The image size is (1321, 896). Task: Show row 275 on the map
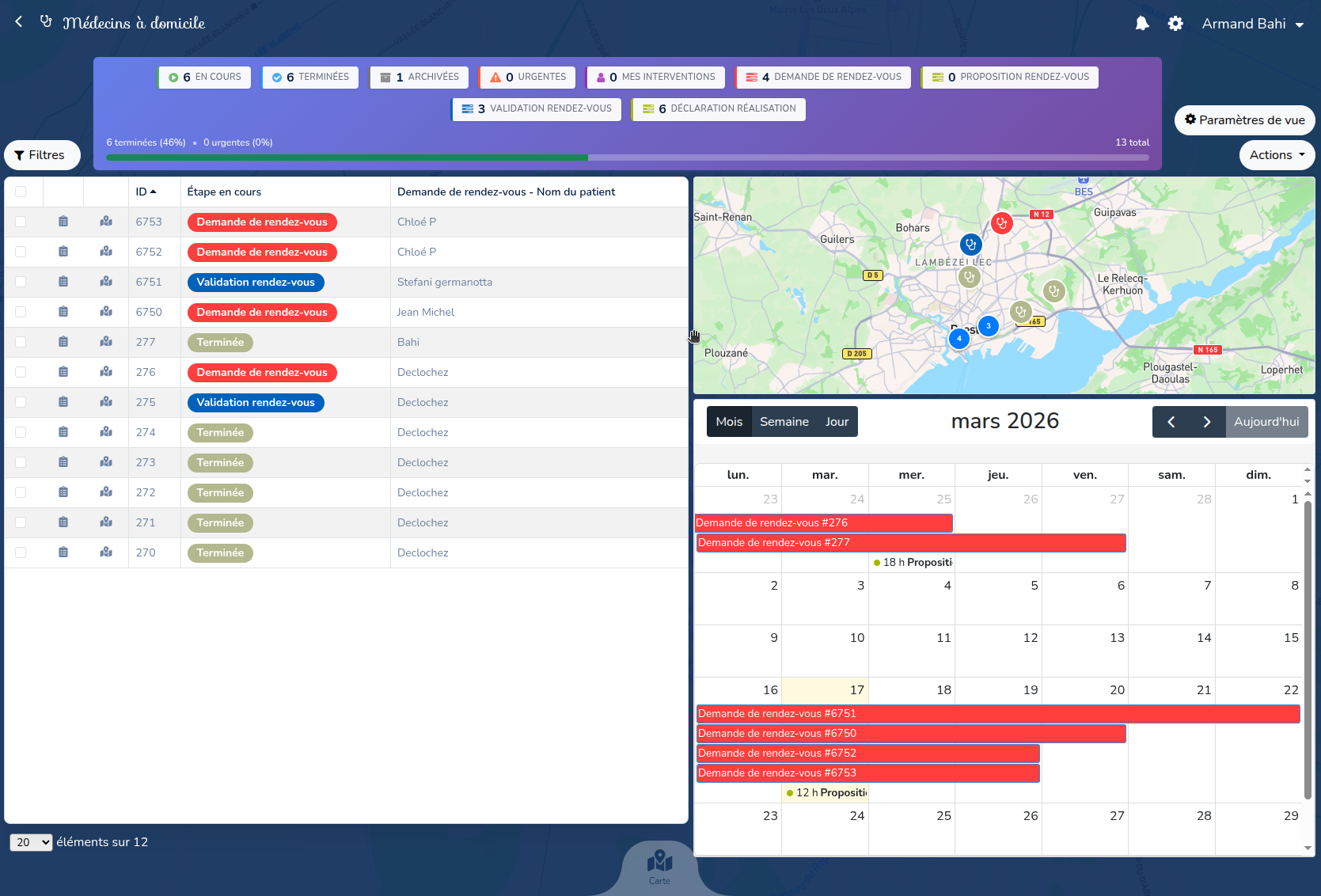click(x=106, y=402)
